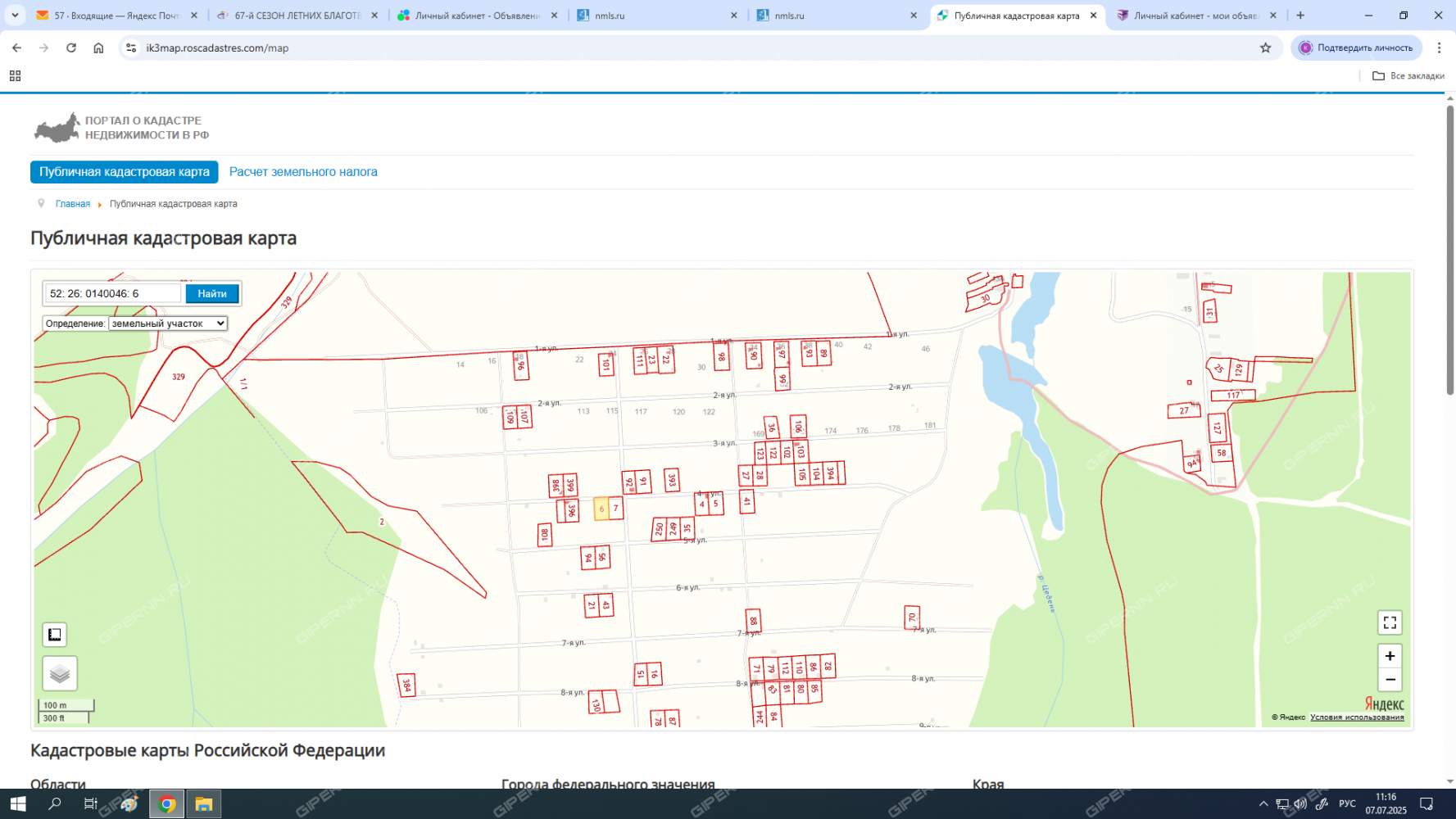Select parcel 329 on the map
Screen dimensions: 1456x819
pyautogui.click(x=179, y=377)
